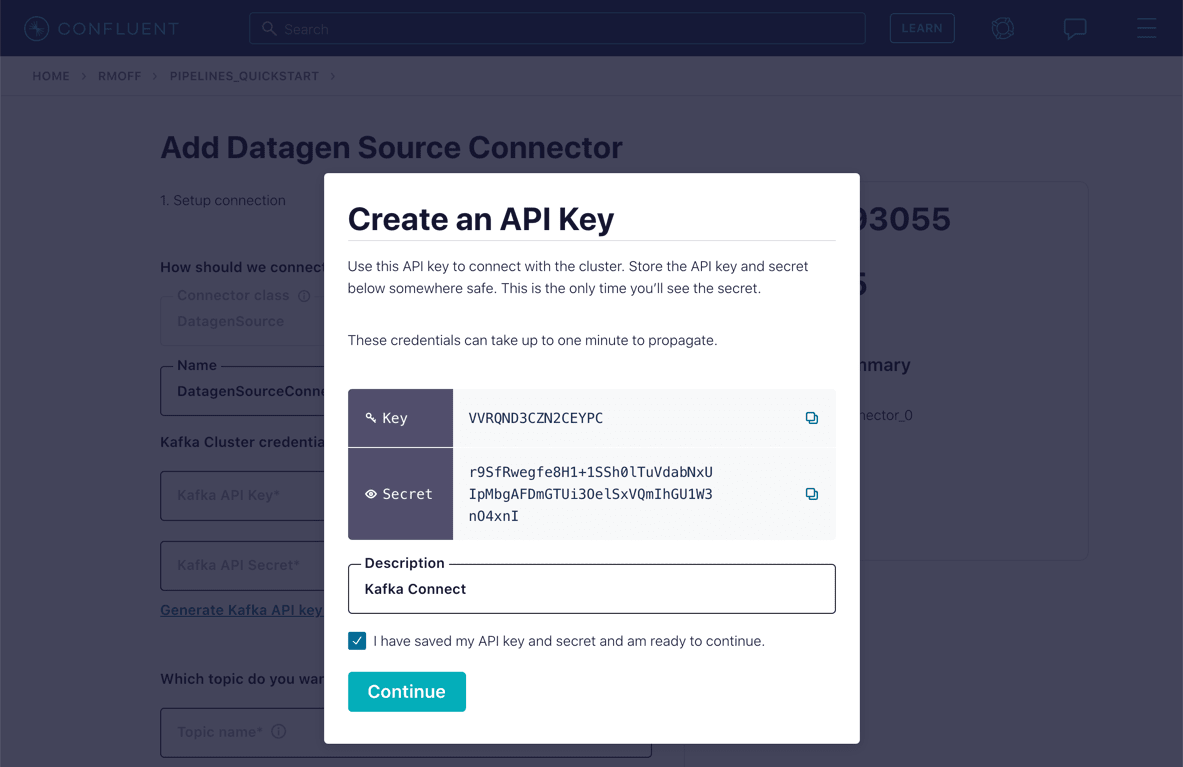Click the Continue button
Viewport: 1183px width, 767px height.
pos(407,692)
